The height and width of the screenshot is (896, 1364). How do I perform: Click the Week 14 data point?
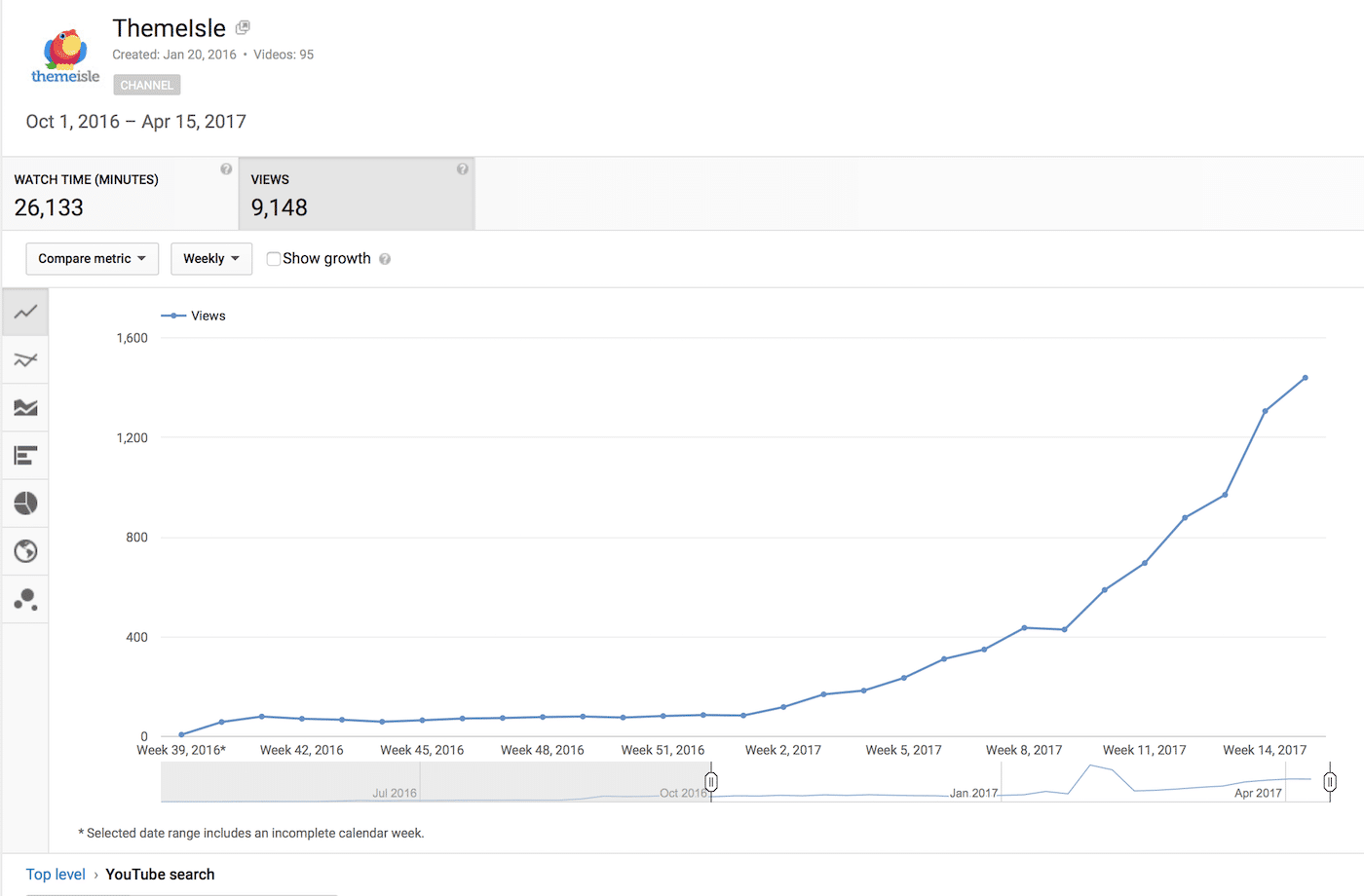click(1264, 412)
